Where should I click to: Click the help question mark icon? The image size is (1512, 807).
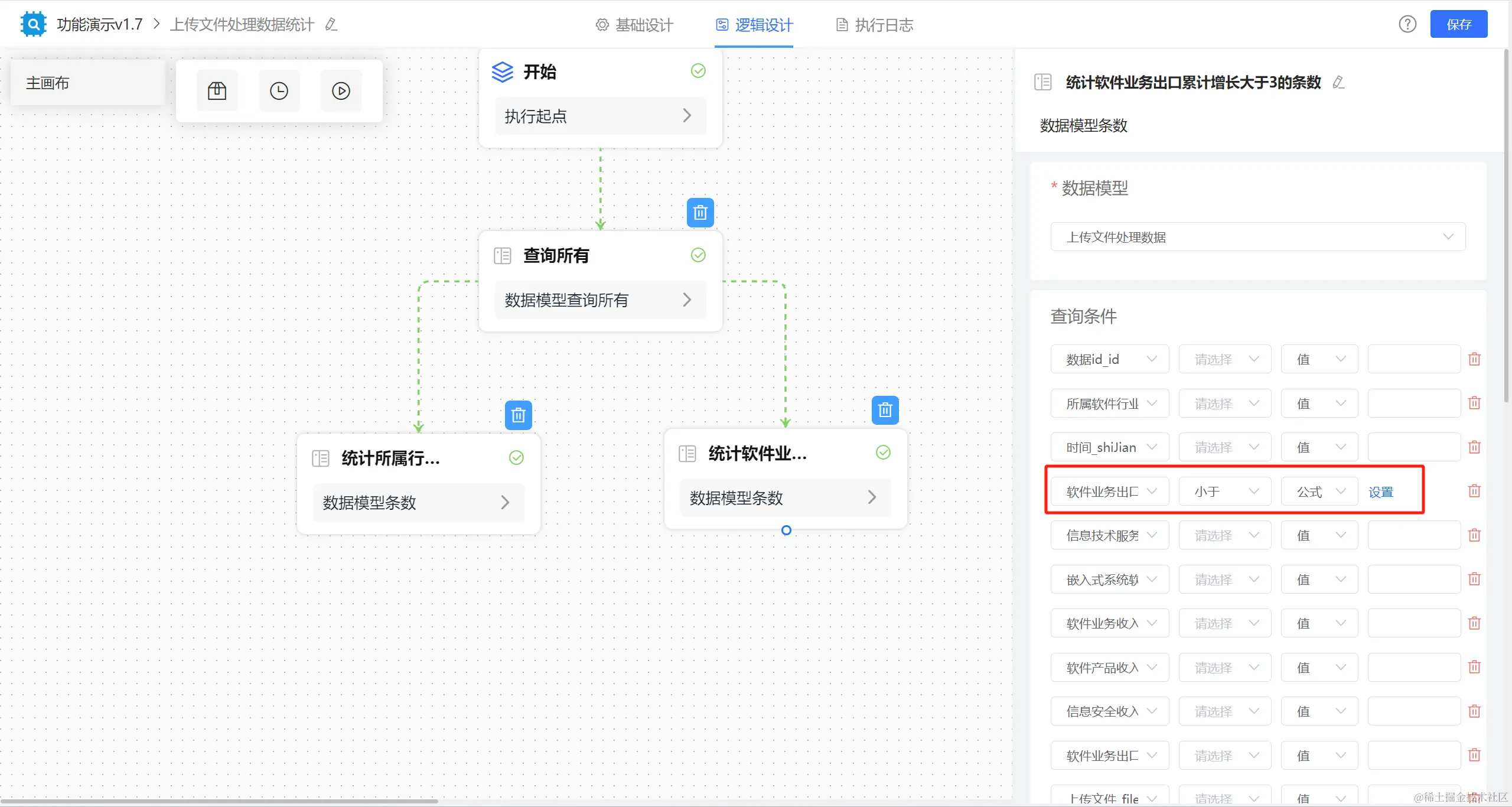1407,24
